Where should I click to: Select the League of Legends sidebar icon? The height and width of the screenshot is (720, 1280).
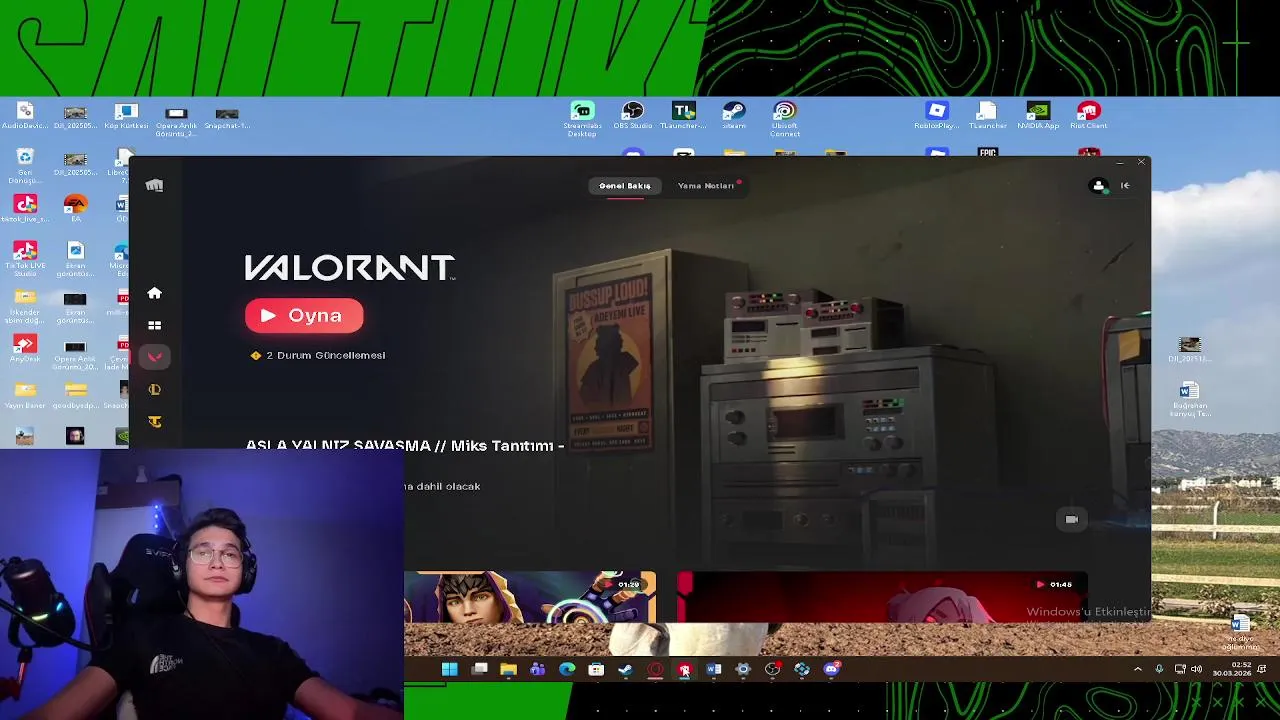pyautogui.click(x=154, y=389)
